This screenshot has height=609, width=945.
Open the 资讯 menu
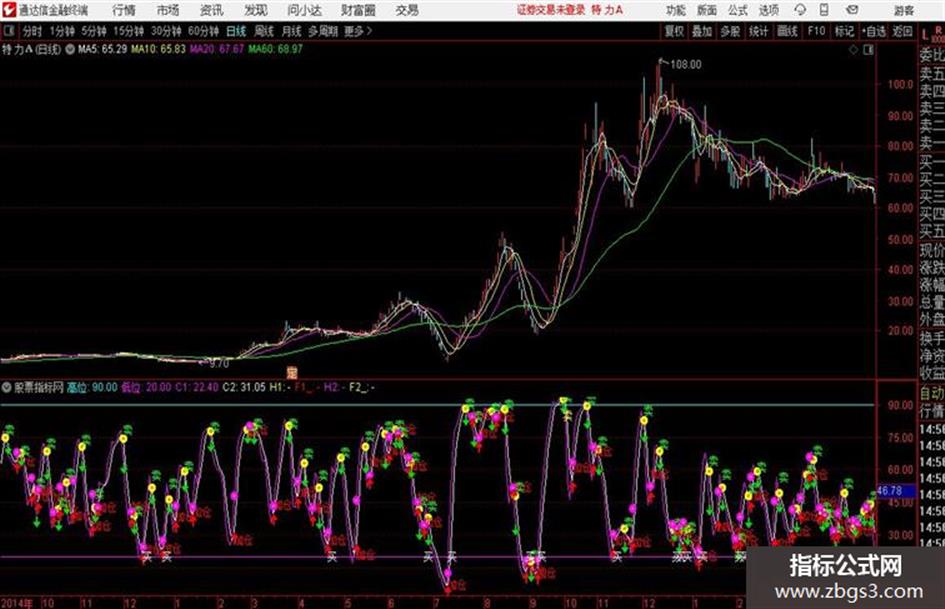[x=211, y=10]
